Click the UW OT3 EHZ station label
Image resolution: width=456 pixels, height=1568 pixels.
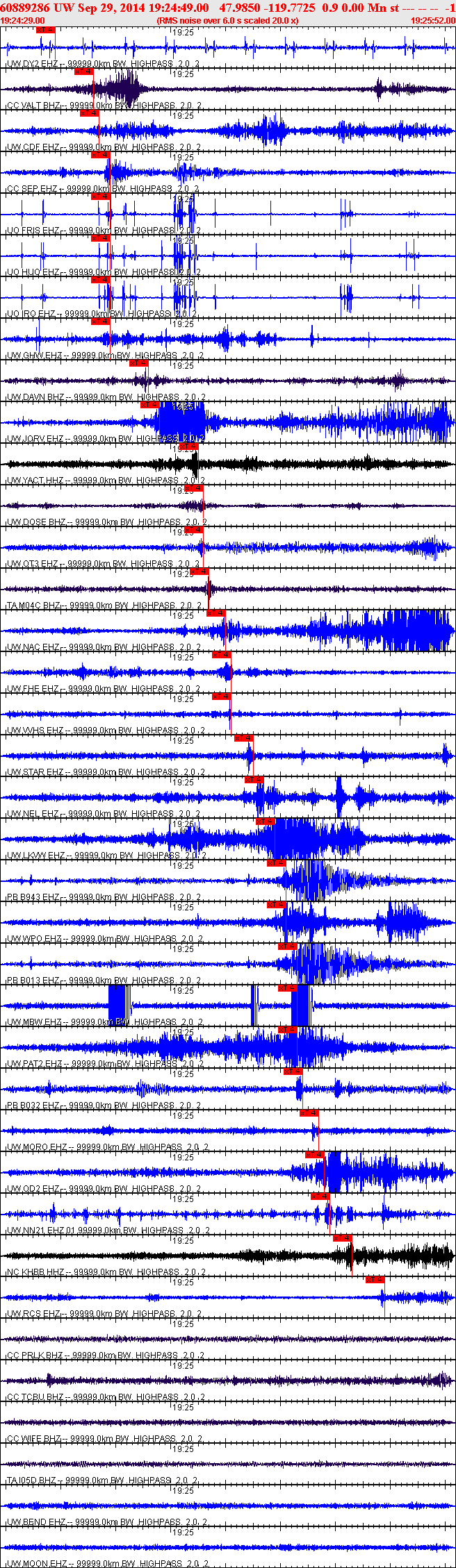pyautogui.click(x=33, y=564)
